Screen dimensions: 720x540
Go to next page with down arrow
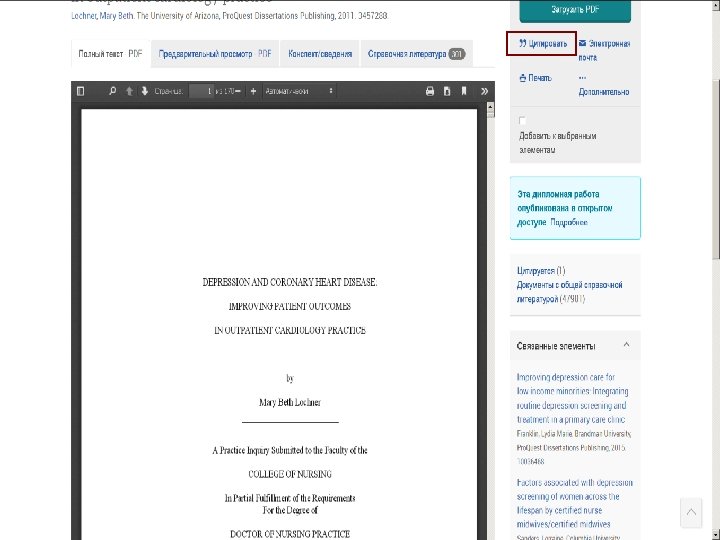click(145, 91)
